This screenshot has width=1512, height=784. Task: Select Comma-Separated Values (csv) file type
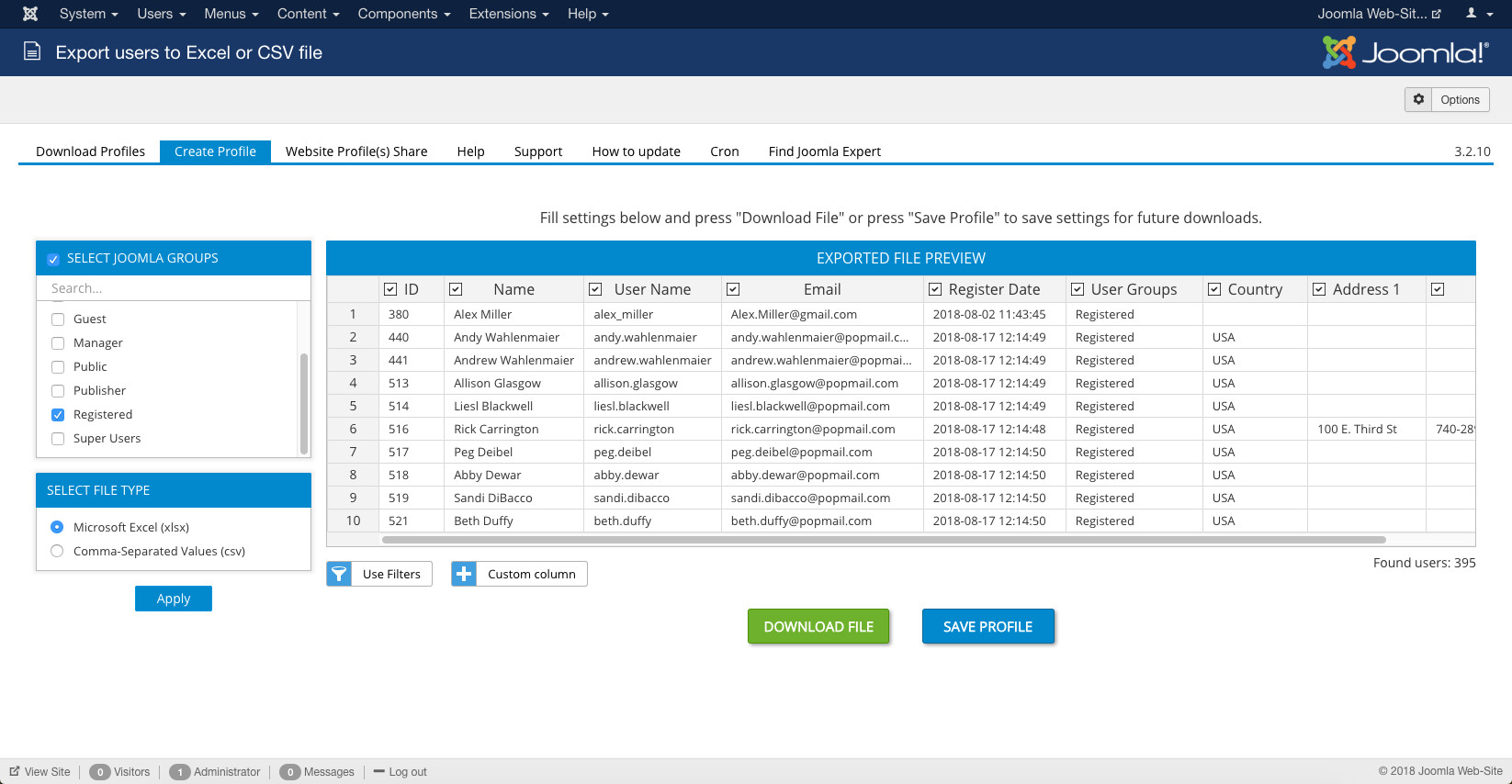(x=57, y=551)
